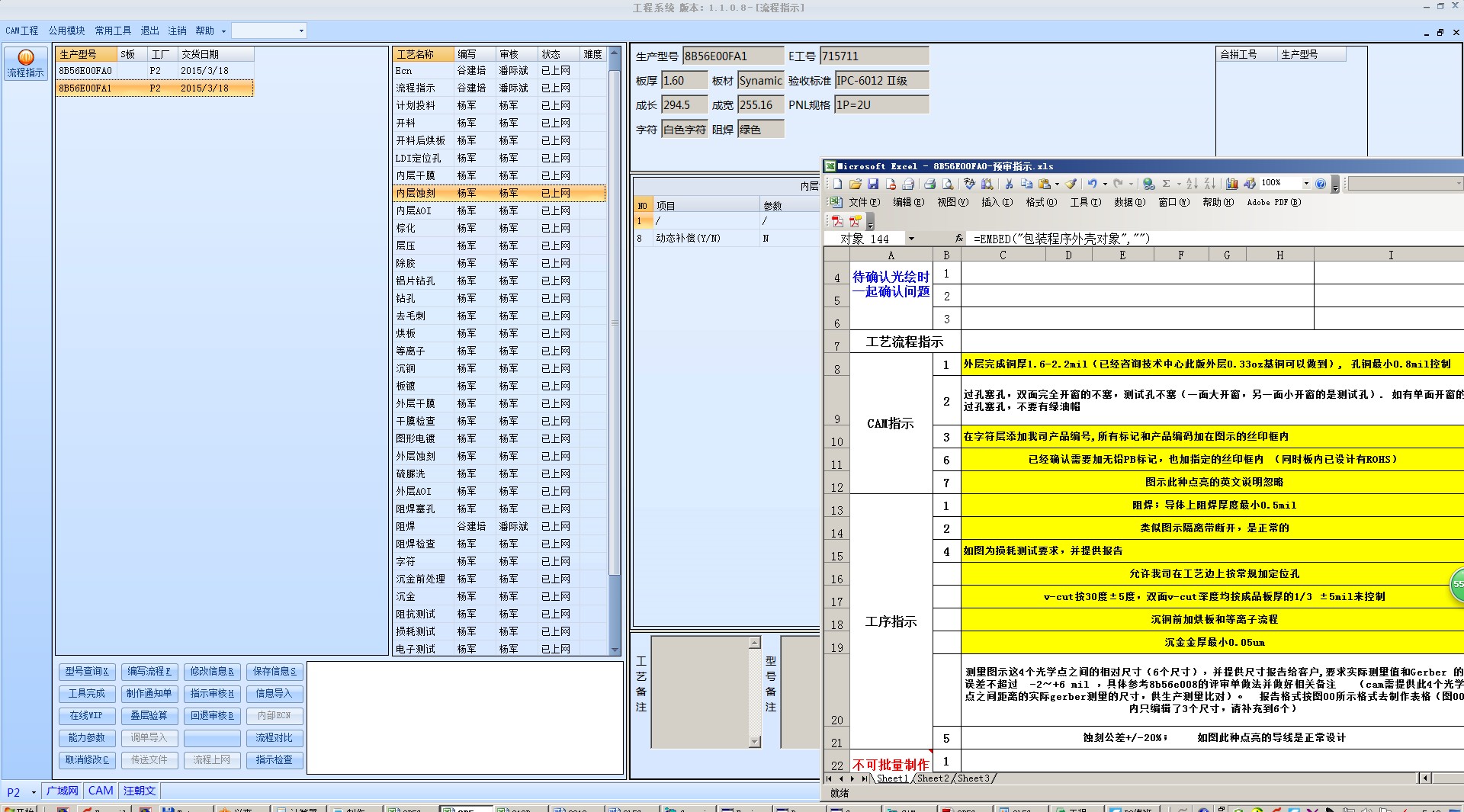This screenshot has height=812, width=1464.
Task: Click the Save floppy disk icon in Excel
Action: [x=873, y=184]
